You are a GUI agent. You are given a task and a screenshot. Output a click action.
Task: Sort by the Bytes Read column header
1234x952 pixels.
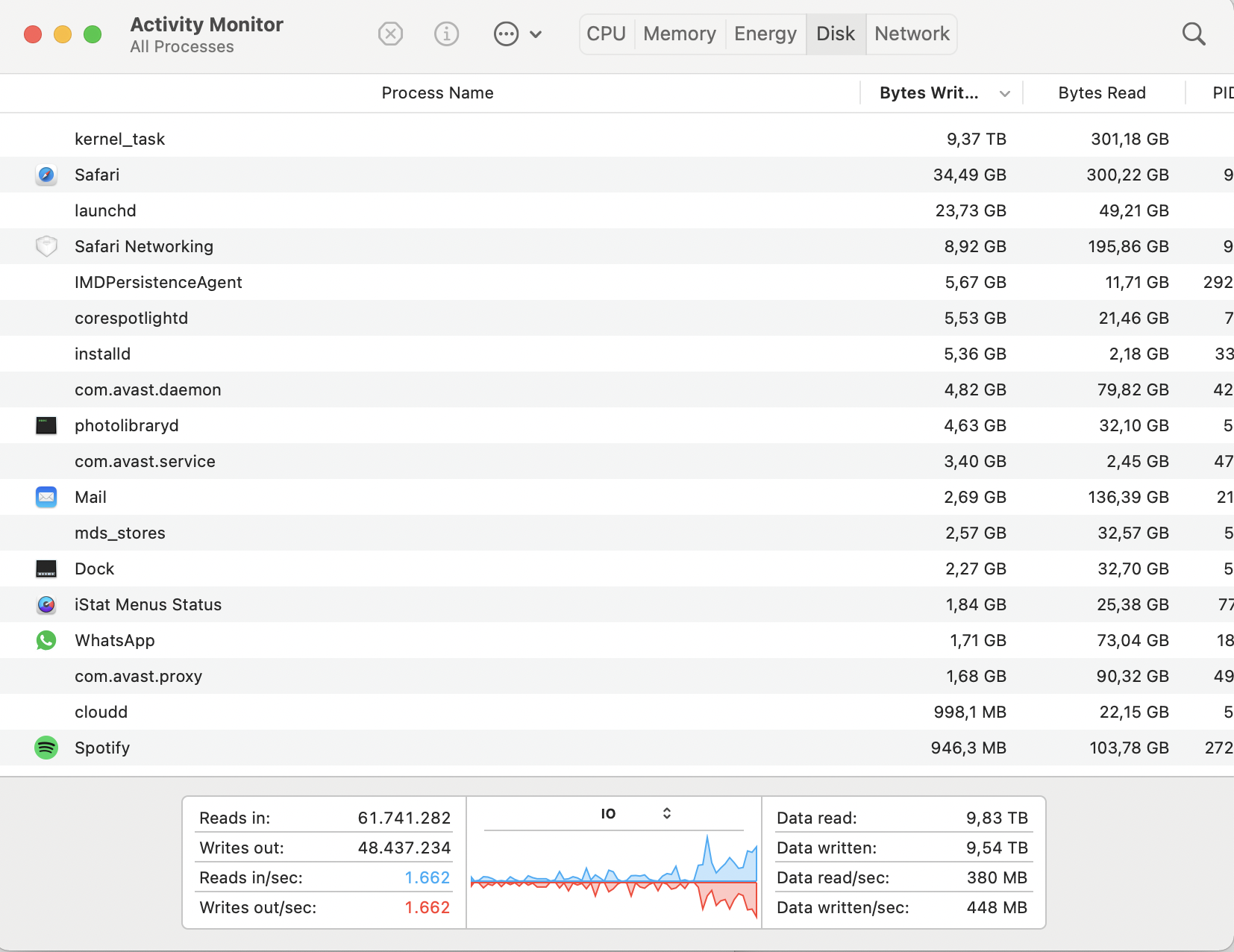tap(1102, 93)
